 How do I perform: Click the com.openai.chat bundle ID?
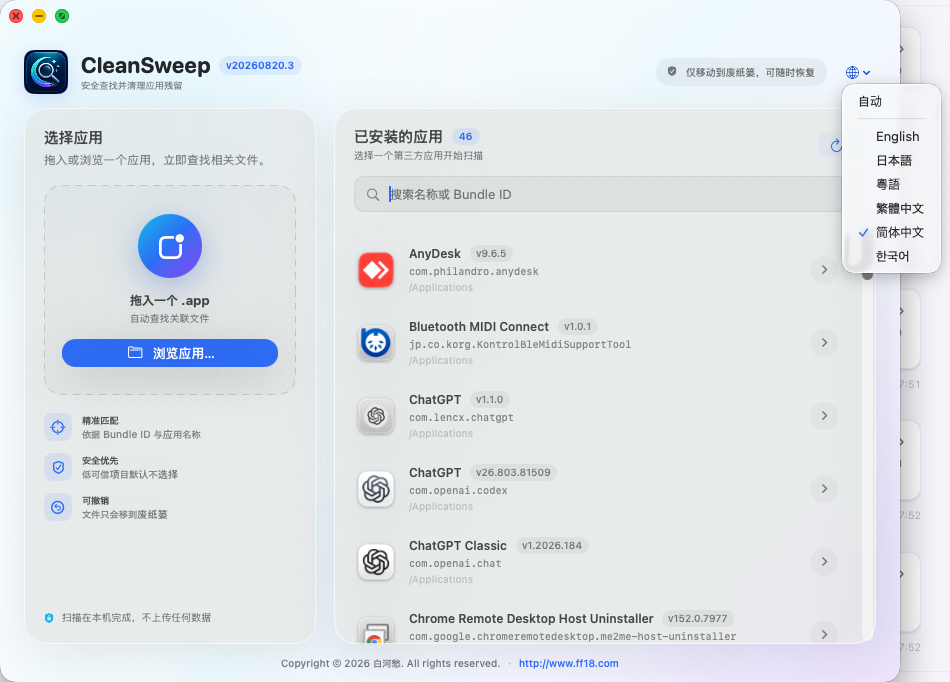click(x=455, y=563)
